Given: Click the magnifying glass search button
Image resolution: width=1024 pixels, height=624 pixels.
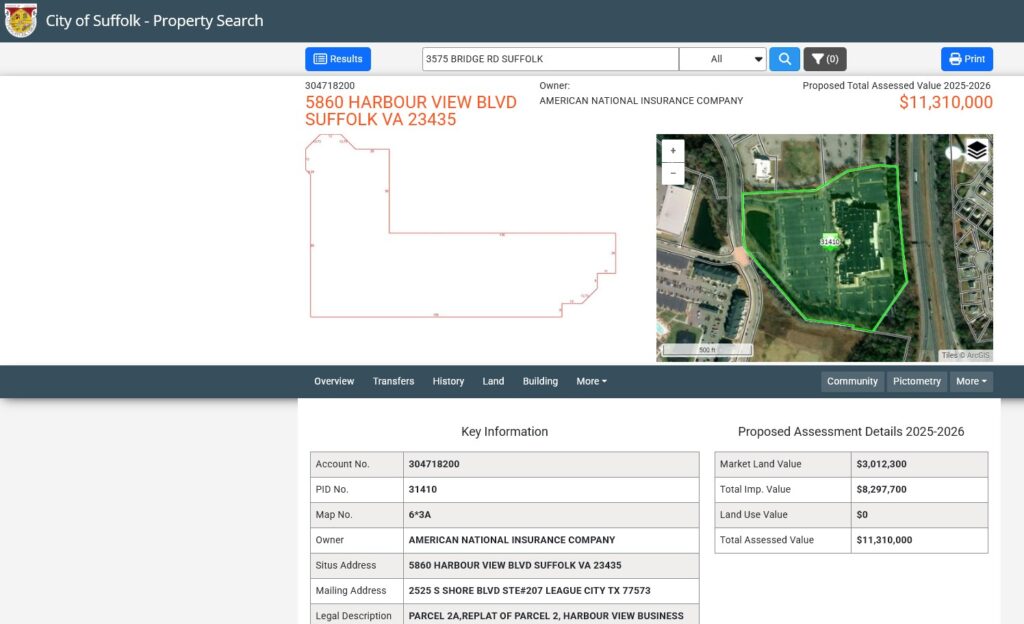Looking at the screenshot, I should point(784,59).
